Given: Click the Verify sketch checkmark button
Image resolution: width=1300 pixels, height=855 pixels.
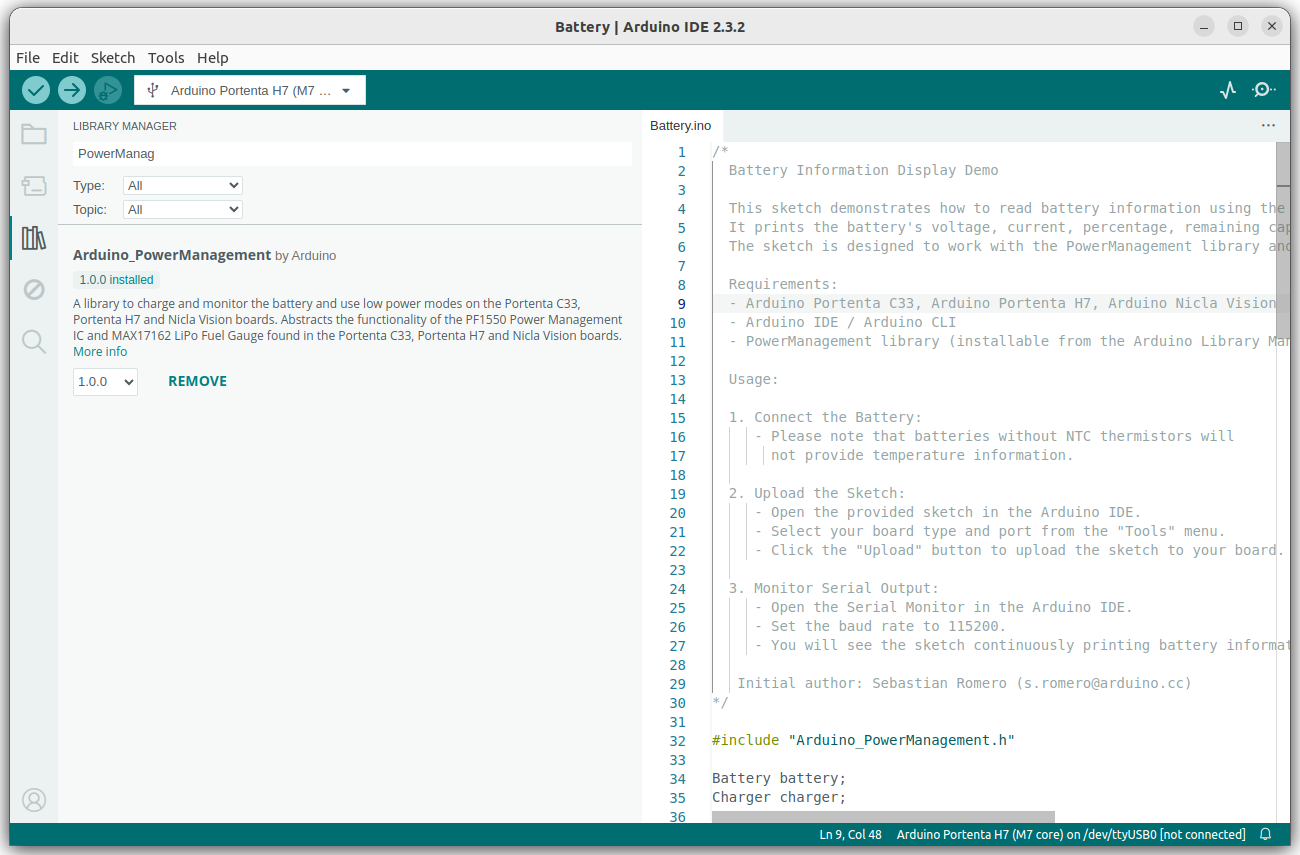Looking at the screenshot, I should (36, 90).
